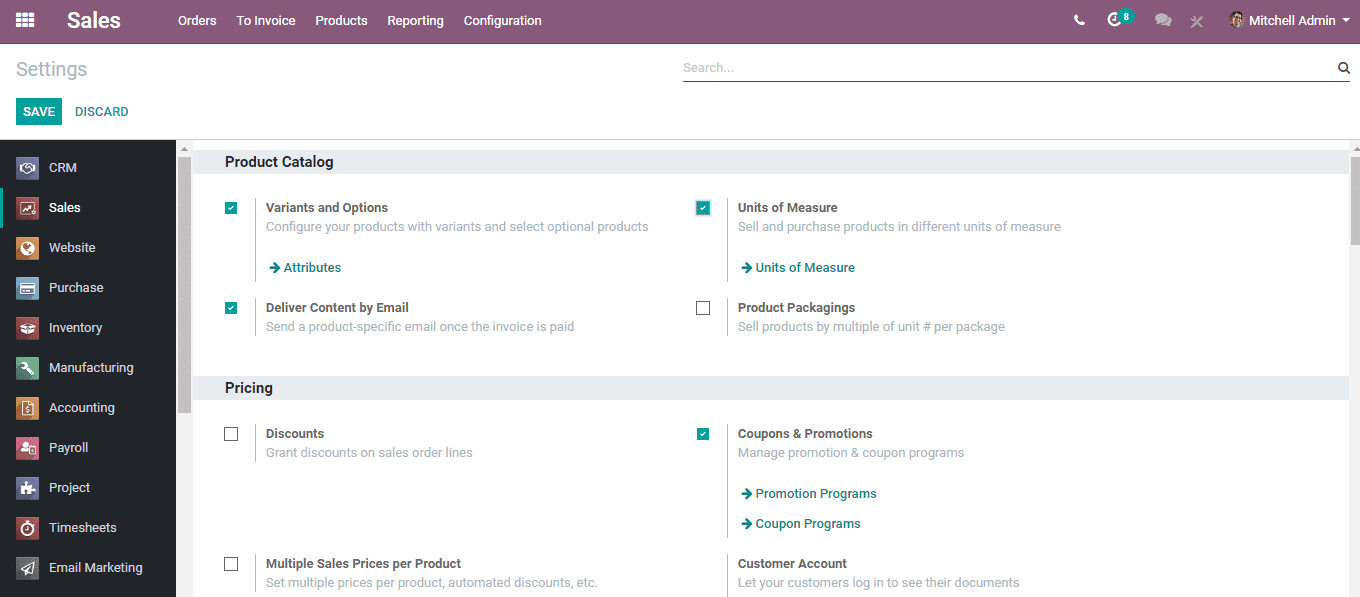Open the Promotion Programs link
1360x597 pixels.
815,493
